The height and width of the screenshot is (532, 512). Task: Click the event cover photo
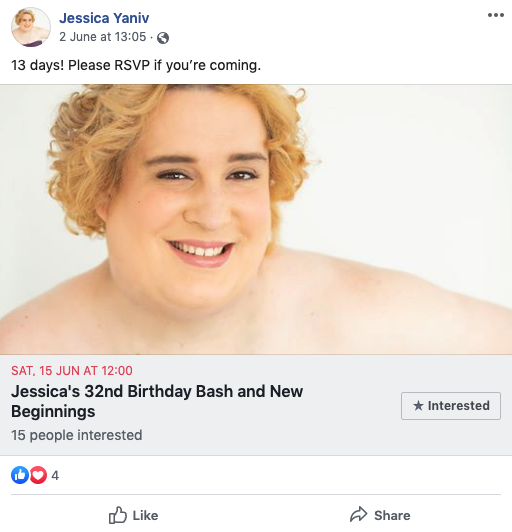pyautogui.click(x=256, y=219)
